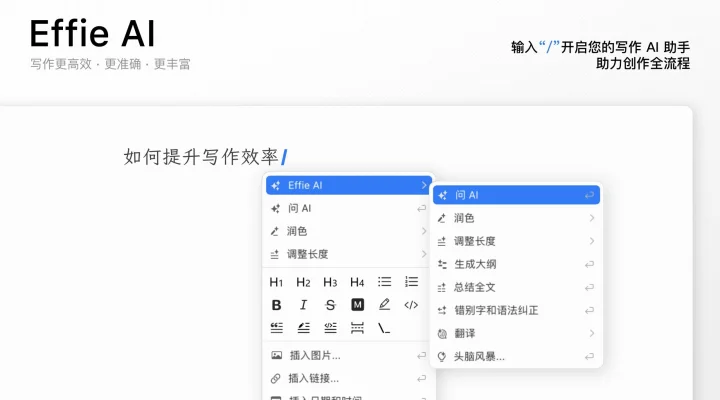Apply the black M mark style
The width and height of the screenshot is (720, 400).
[x=357, y=304]
